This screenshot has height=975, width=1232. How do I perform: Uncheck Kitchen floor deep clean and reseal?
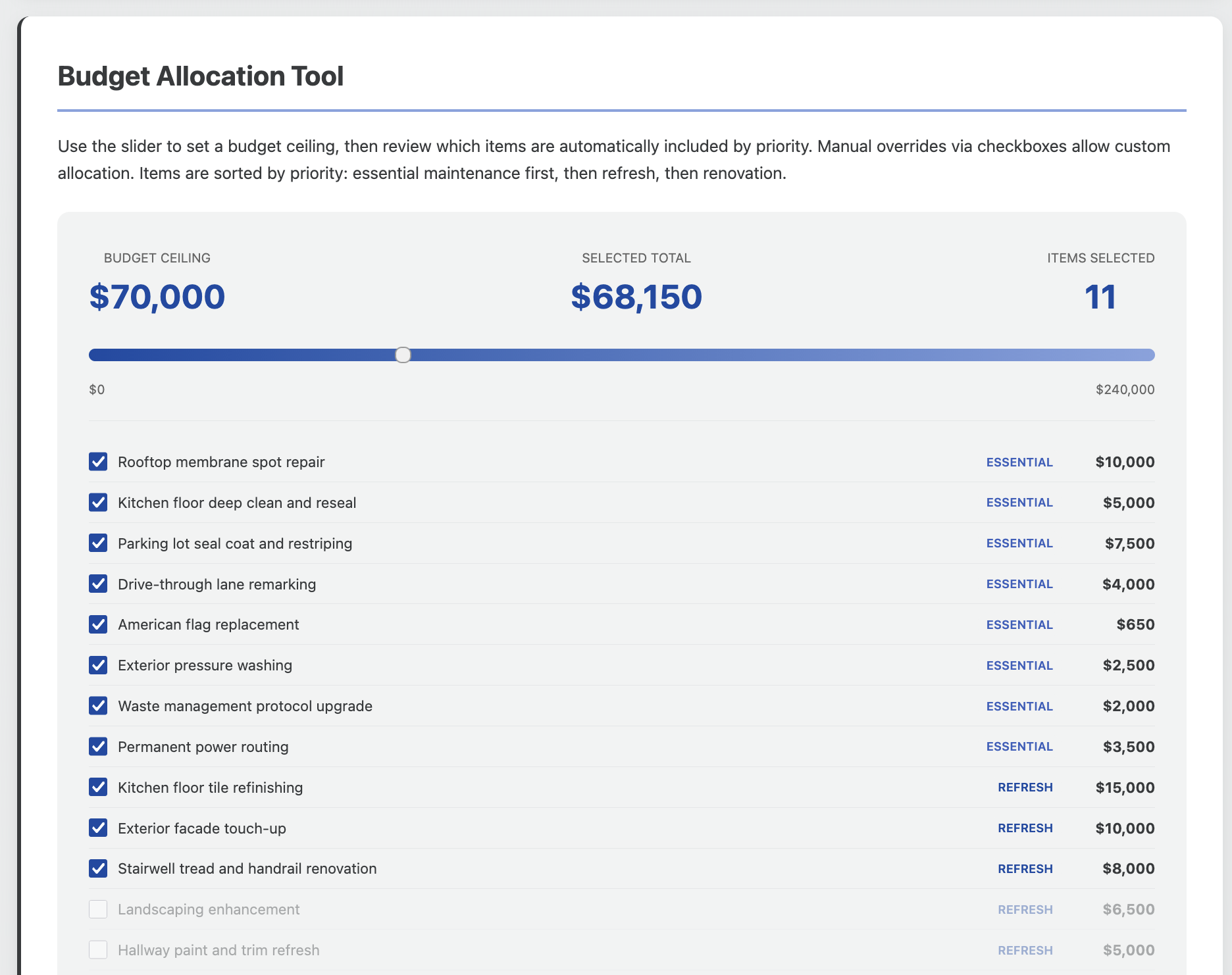98,503
